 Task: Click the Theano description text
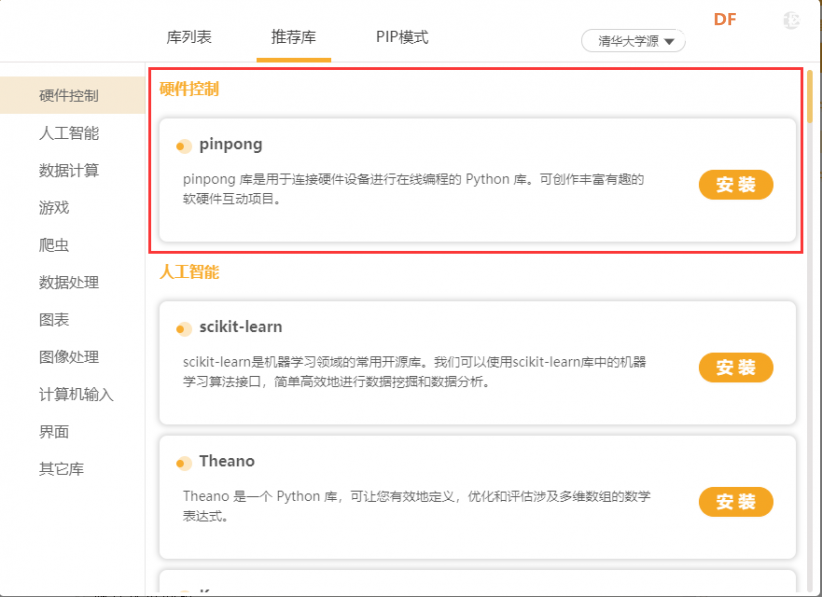416,506
